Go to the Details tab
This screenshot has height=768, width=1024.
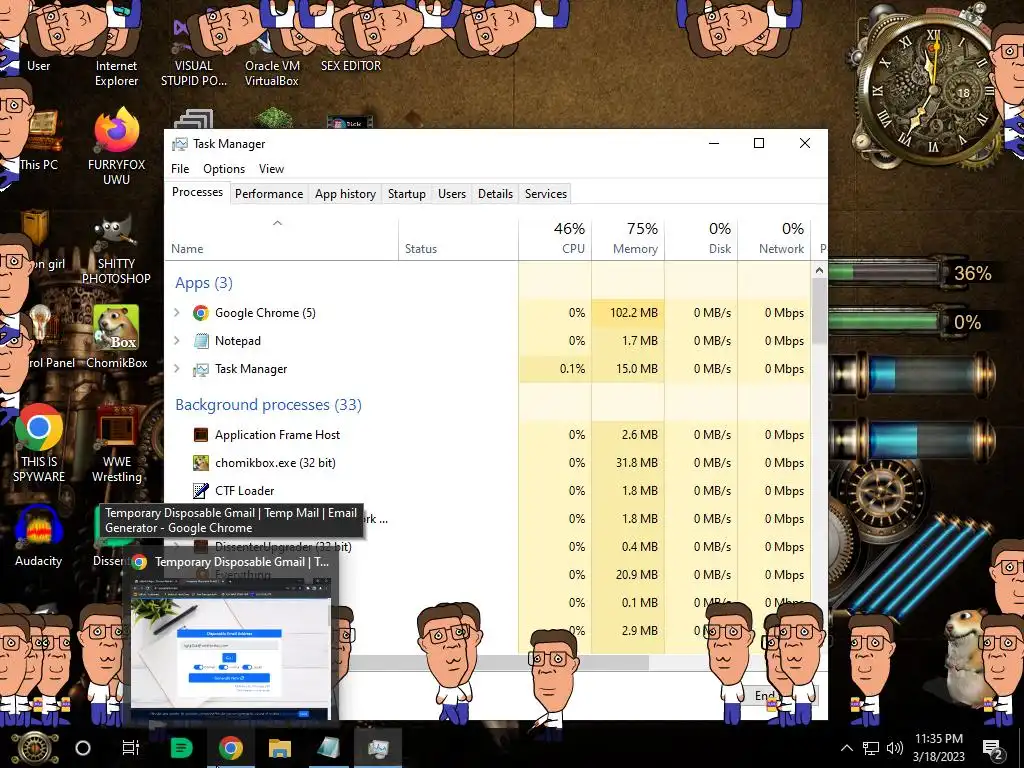point(495,194)
